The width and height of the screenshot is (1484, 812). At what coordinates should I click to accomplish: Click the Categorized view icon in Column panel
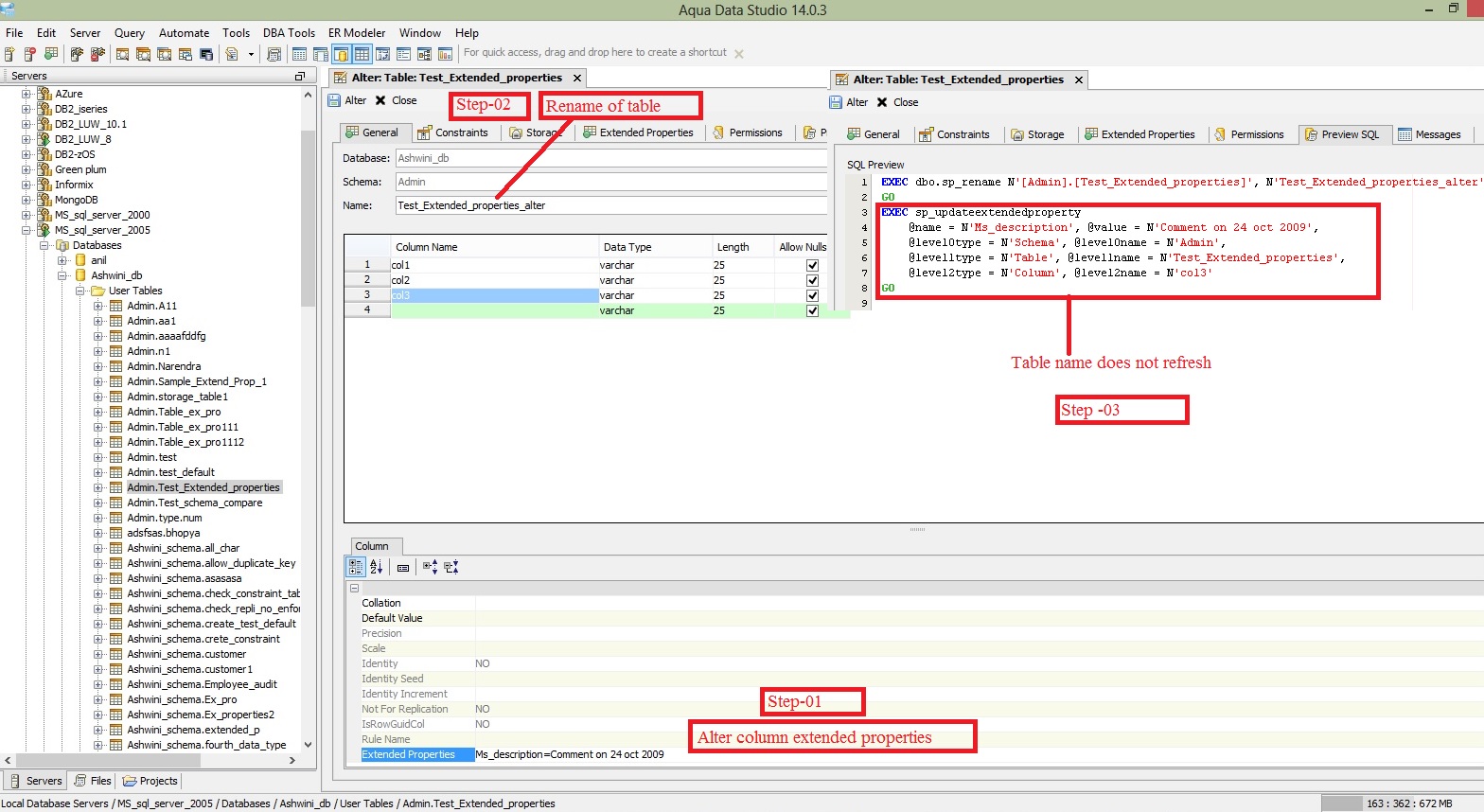pos(356,567)
